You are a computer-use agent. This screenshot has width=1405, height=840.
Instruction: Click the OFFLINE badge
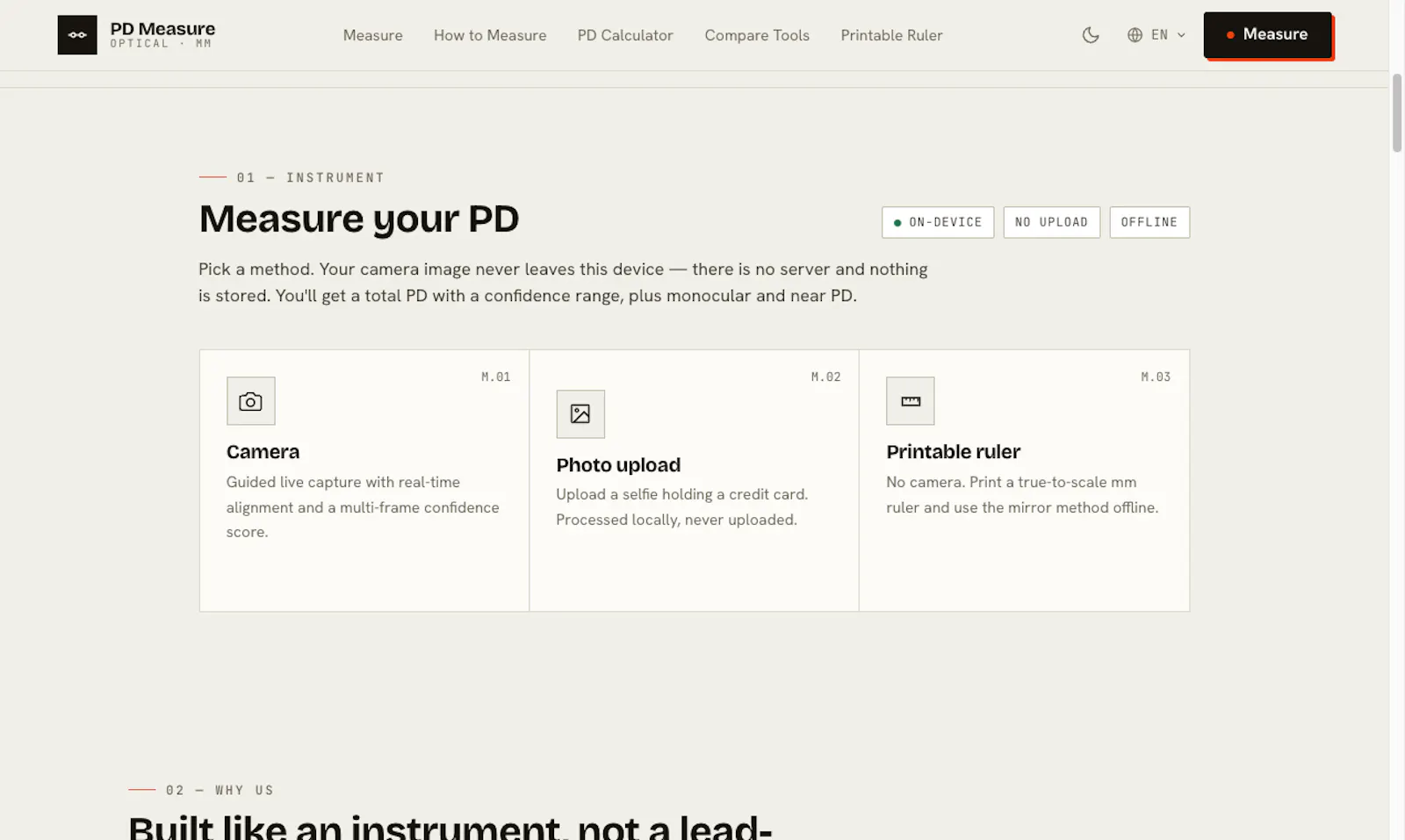point(1149,222)
